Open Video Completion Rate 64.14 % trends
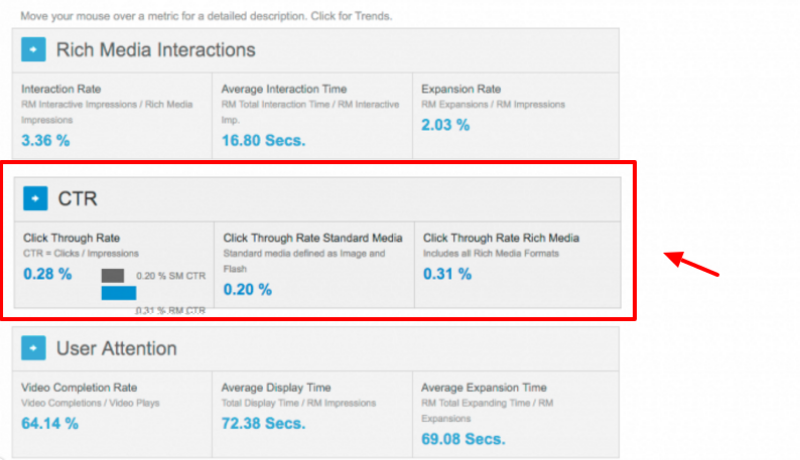 49,423
